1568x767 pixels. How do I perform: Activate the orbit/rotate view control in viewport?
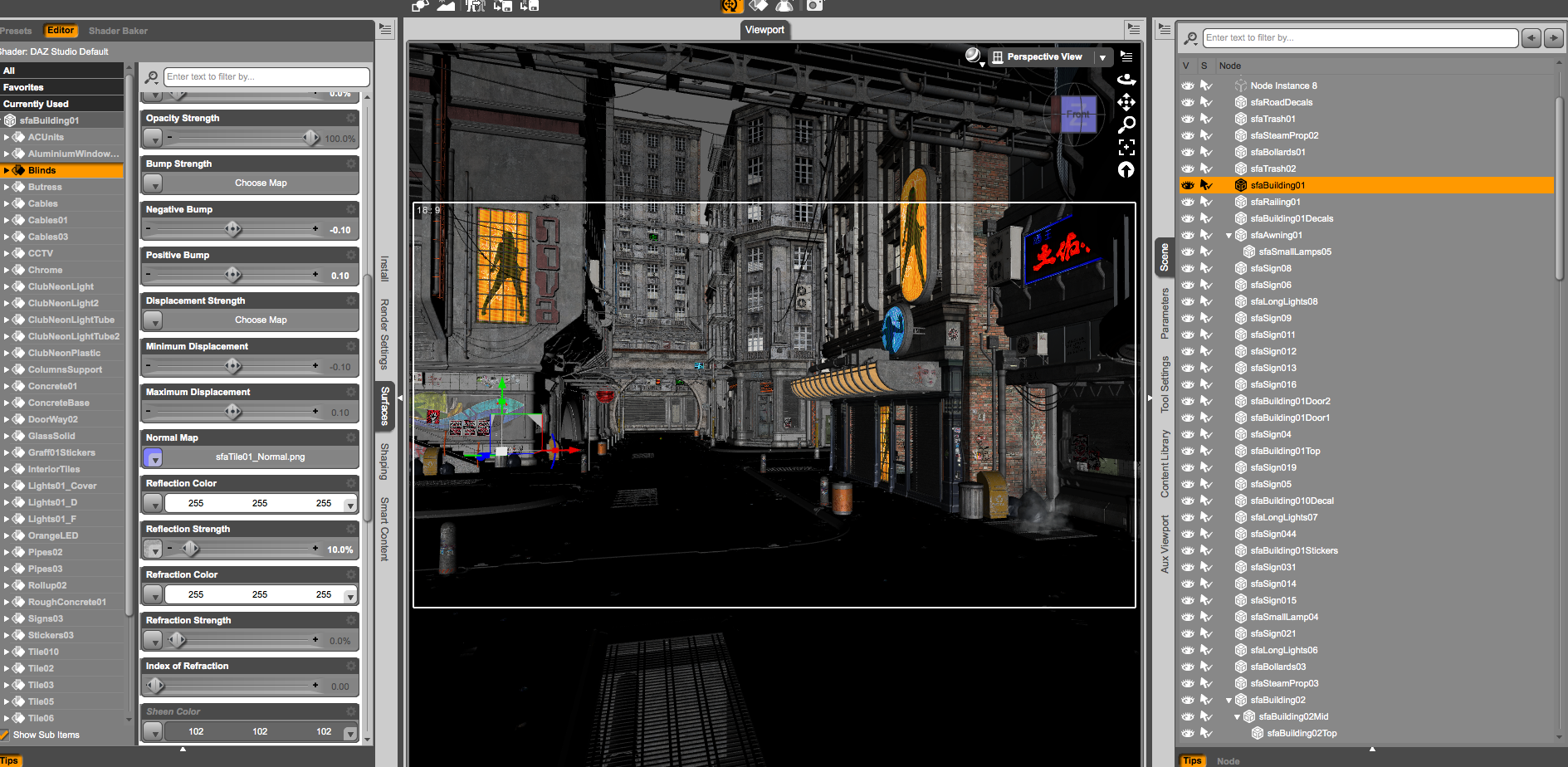pyautogui.click(x=1126, y=80)
